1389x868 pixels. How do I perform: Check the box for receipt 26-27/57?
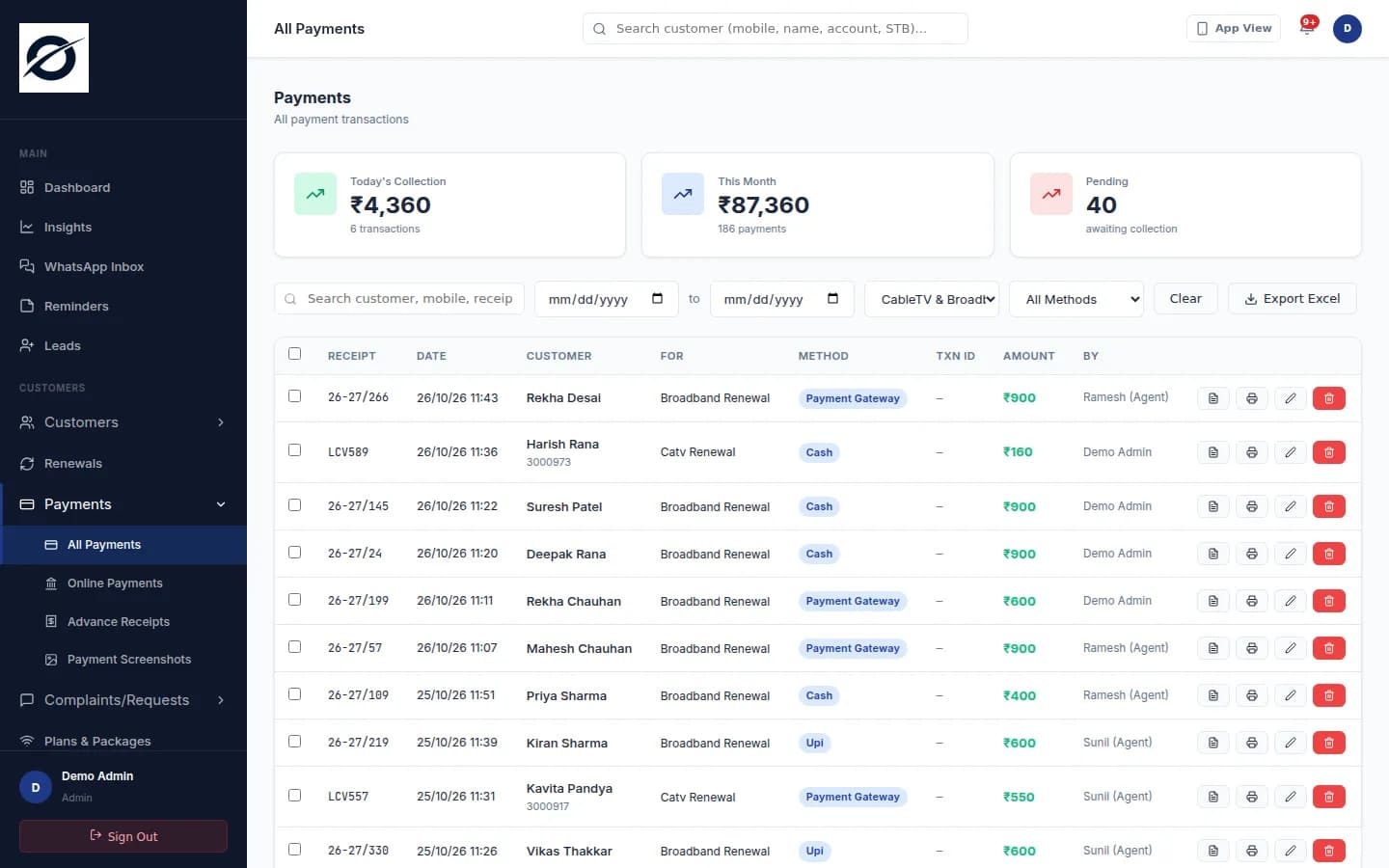click(x=295, y=647)
